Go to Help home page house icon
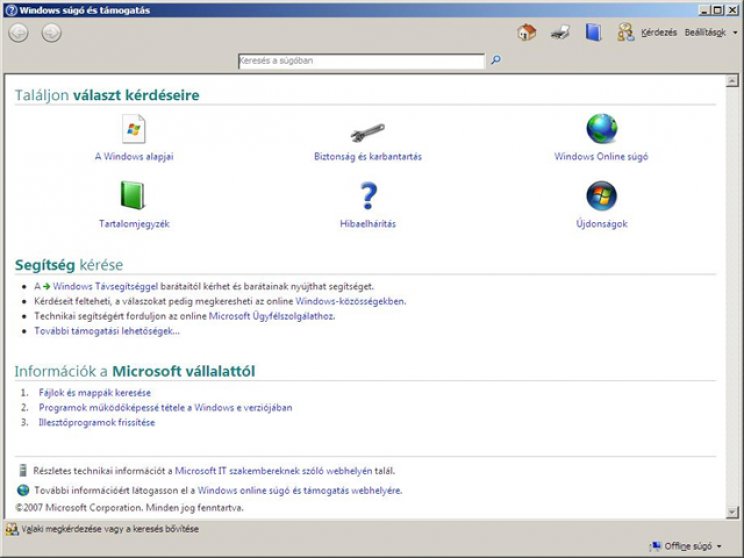The height and width of the screenshot is (558, 744). click(x=526, y=32)
